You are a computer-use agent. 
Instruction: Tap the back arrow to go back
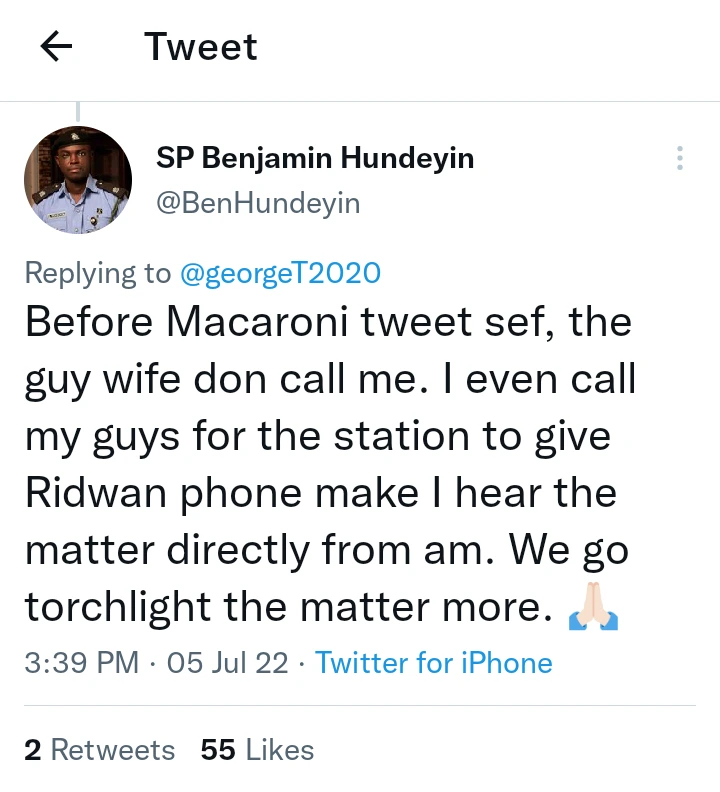(x=57, y=47)
